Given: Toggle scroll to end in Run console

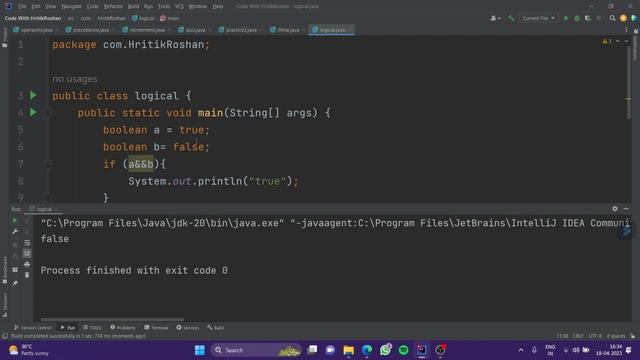Looking at the screenshot, I should pos(27,253).
